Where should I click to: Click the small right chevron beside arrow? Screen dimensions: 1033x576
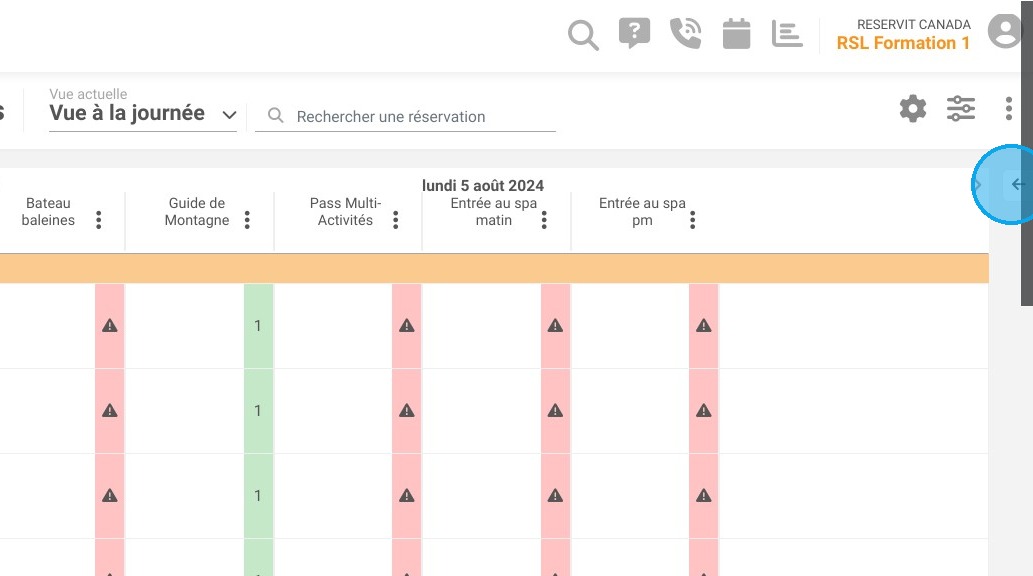978,185
